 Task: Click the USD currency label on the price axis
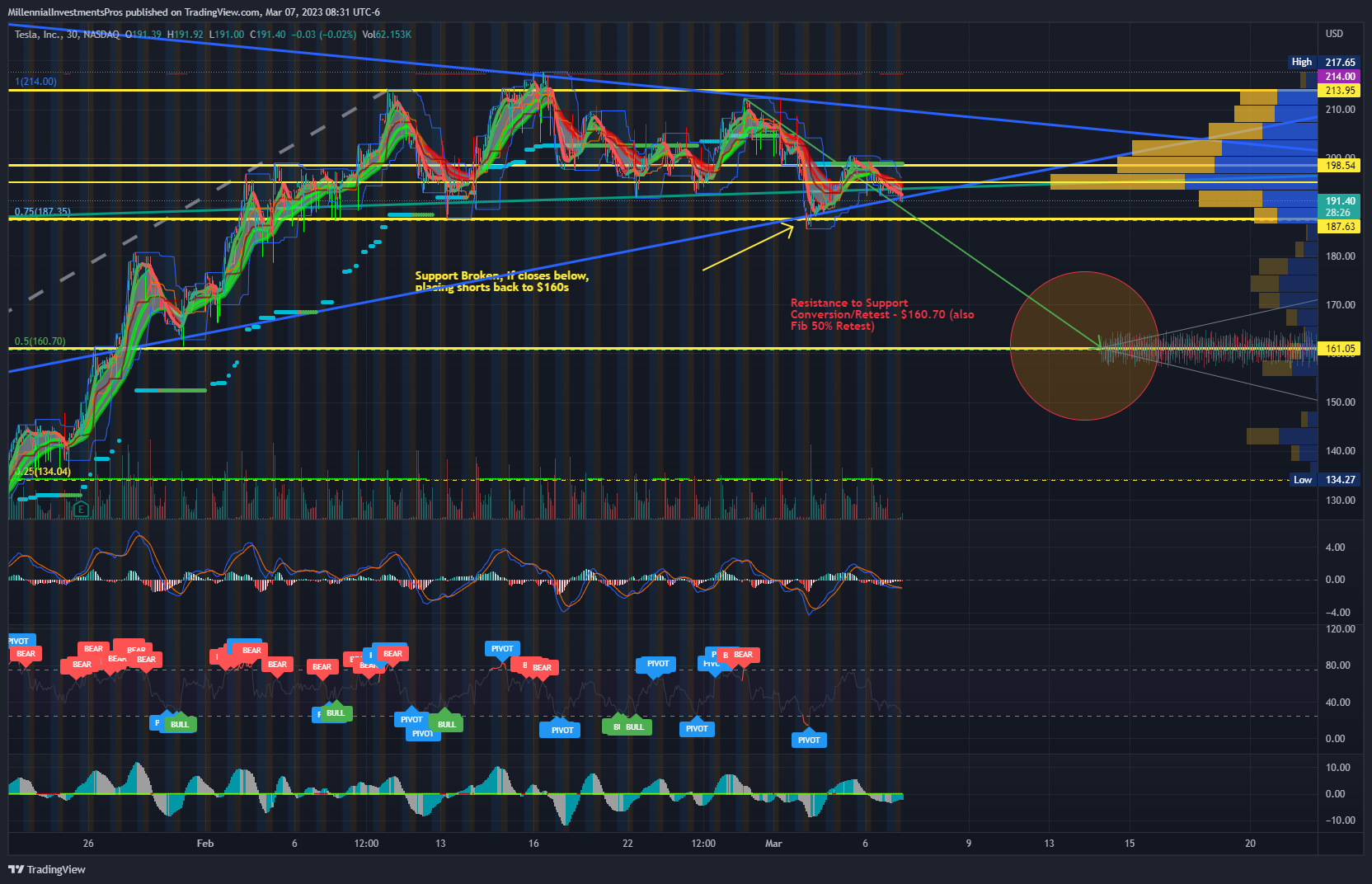coord(1334,34)
